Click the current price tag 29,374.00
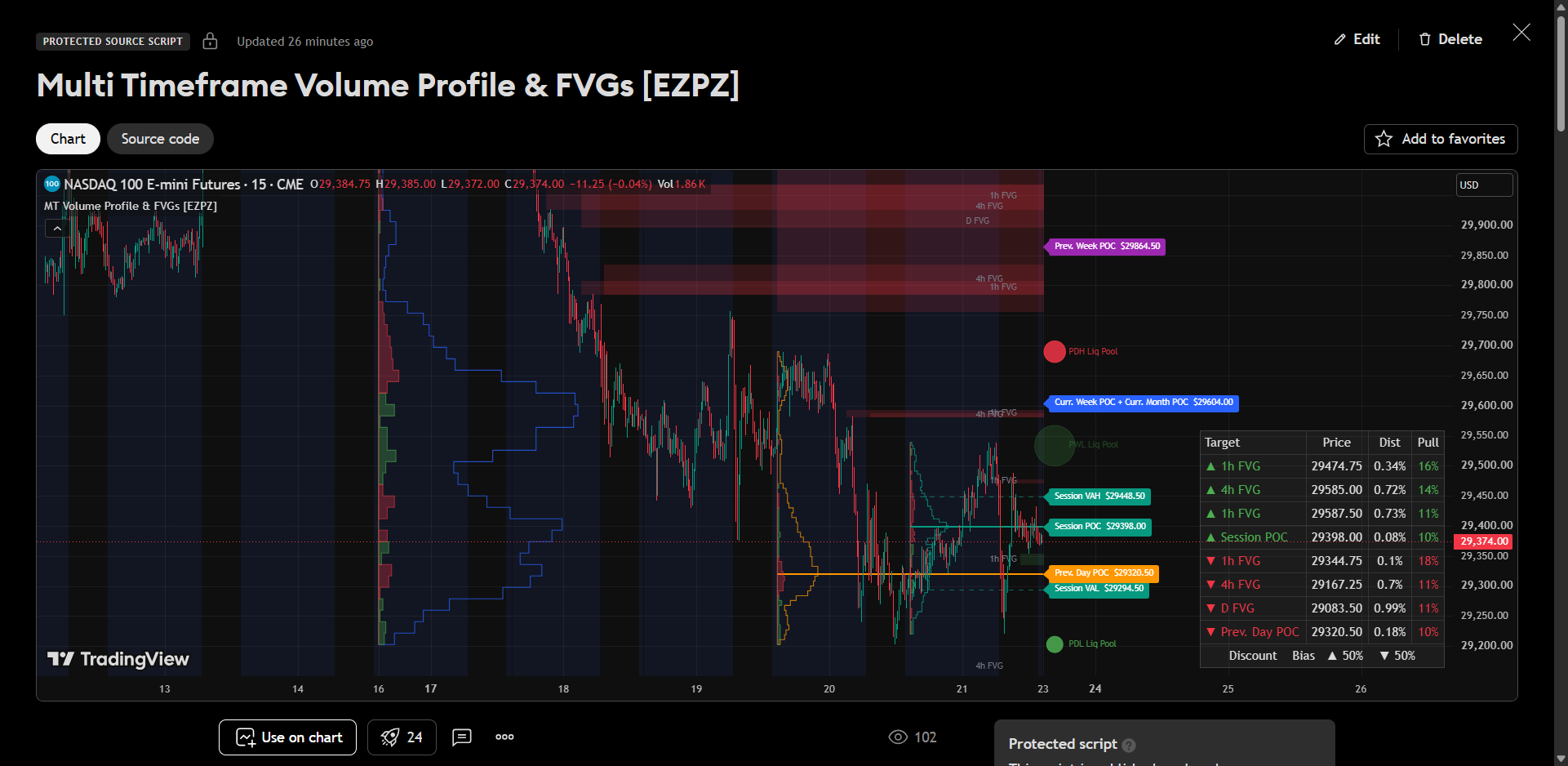 [x=1484, y=541]
